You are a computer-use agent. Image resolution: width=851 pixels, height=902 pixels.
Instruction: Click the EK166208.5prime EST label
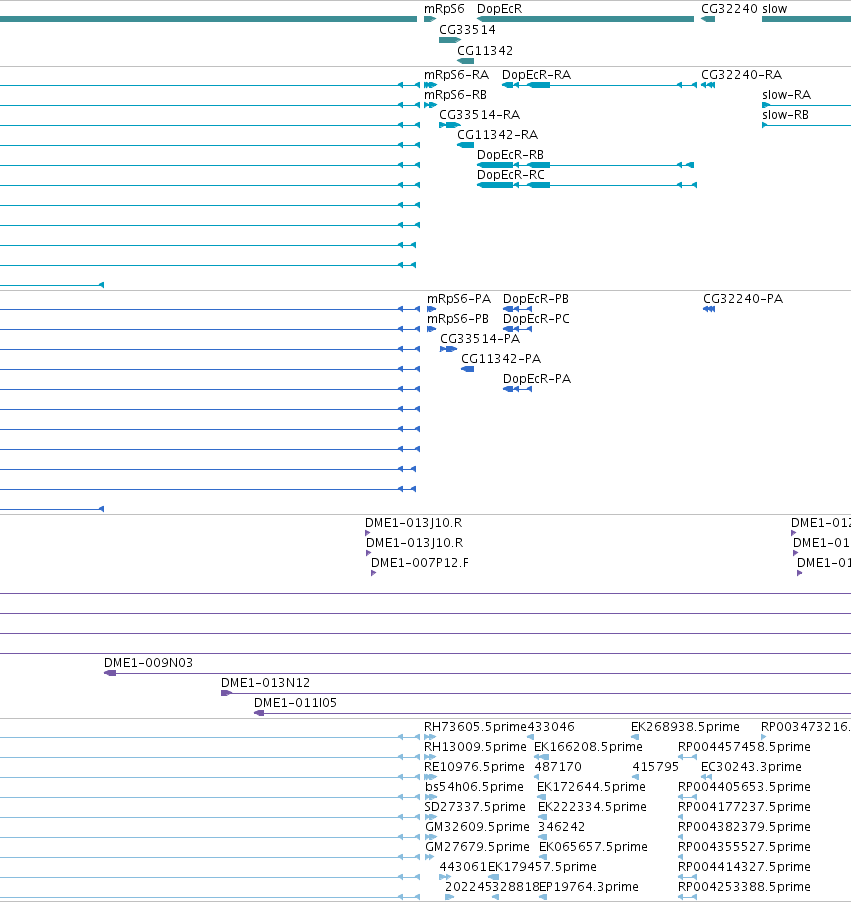[588, 747]
